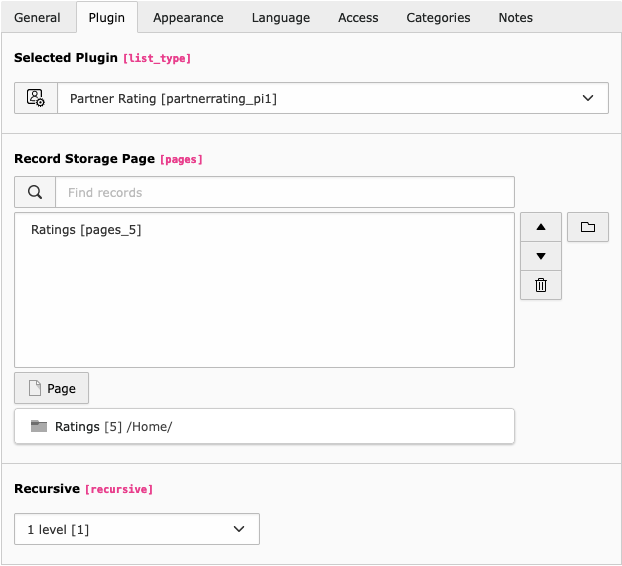Click the Page button
This screenshot has height=566, width=622.
52,388
